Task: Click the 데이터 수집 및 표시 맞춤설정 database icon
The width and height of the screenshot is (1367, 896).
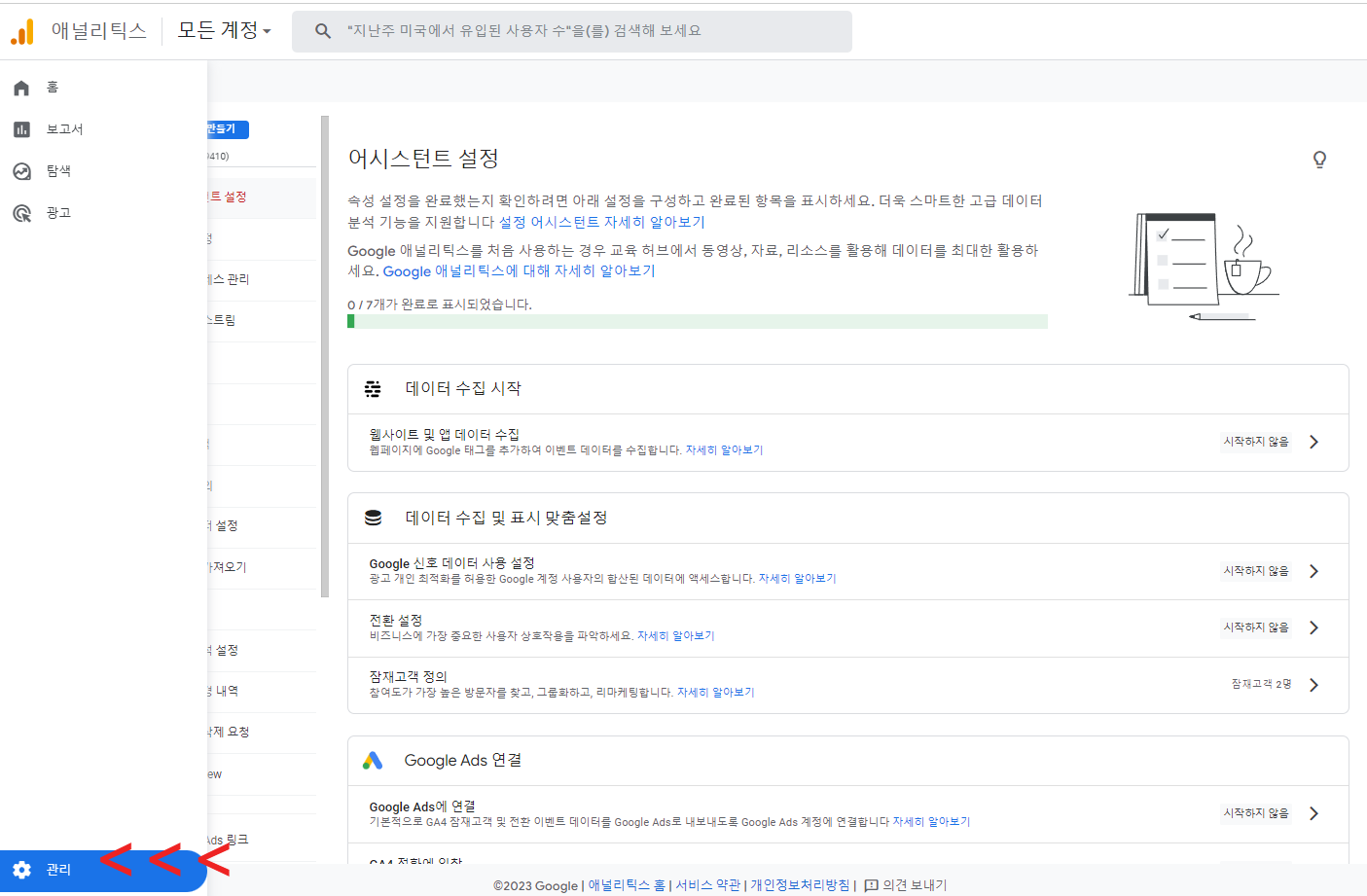Action: coord(373,518)
